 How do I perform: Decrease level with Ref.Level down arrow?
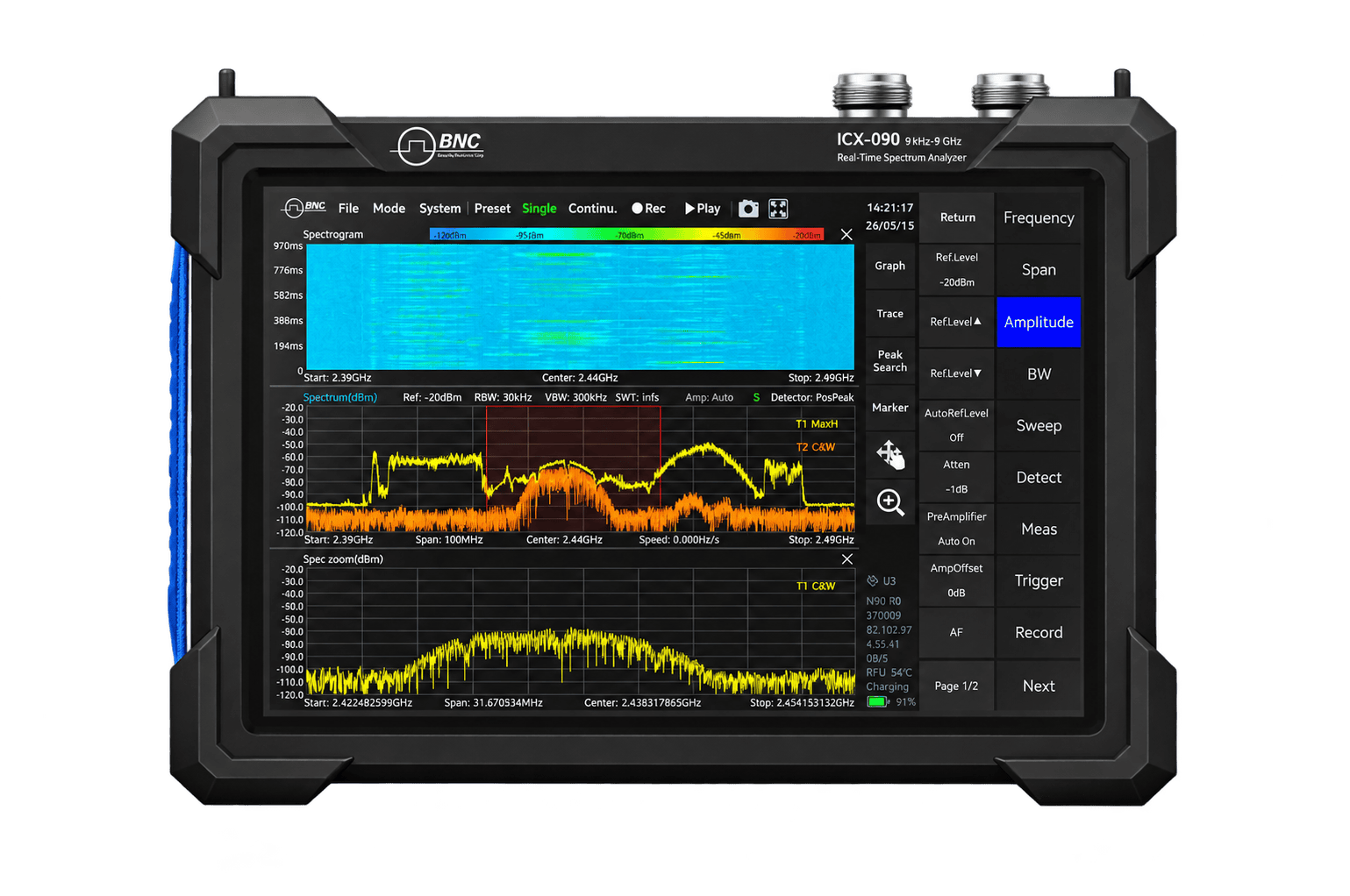tap(956, 373)
